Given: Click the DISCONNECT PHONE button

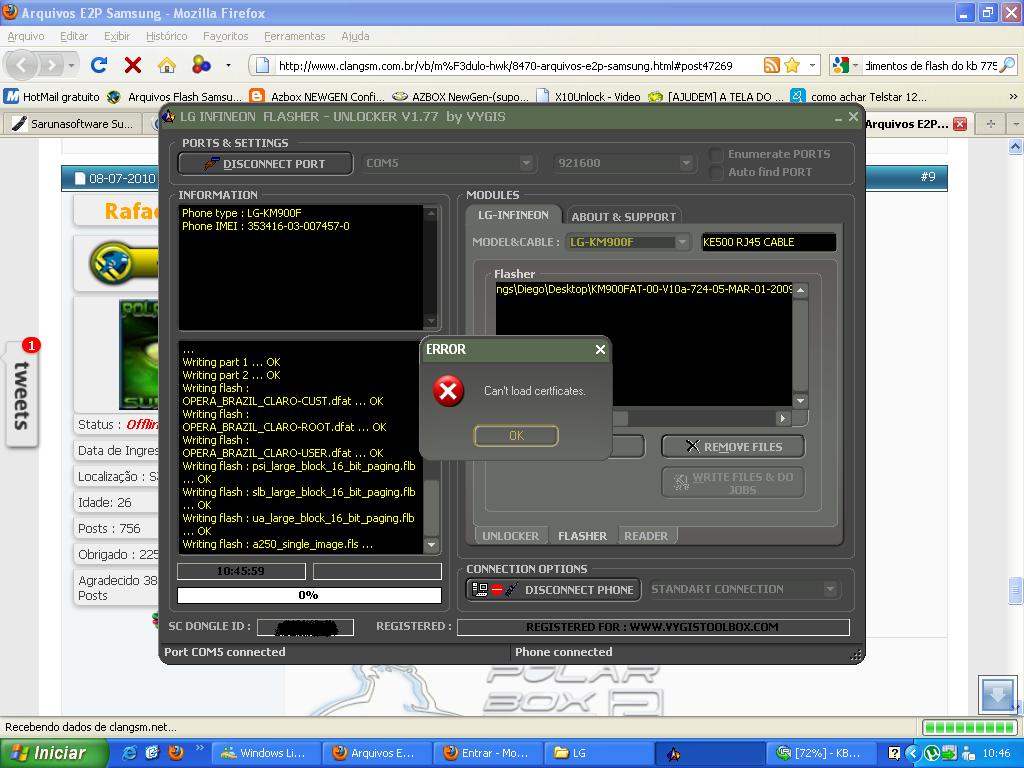Looking at the screenshot, I should [x=553, y=590].
